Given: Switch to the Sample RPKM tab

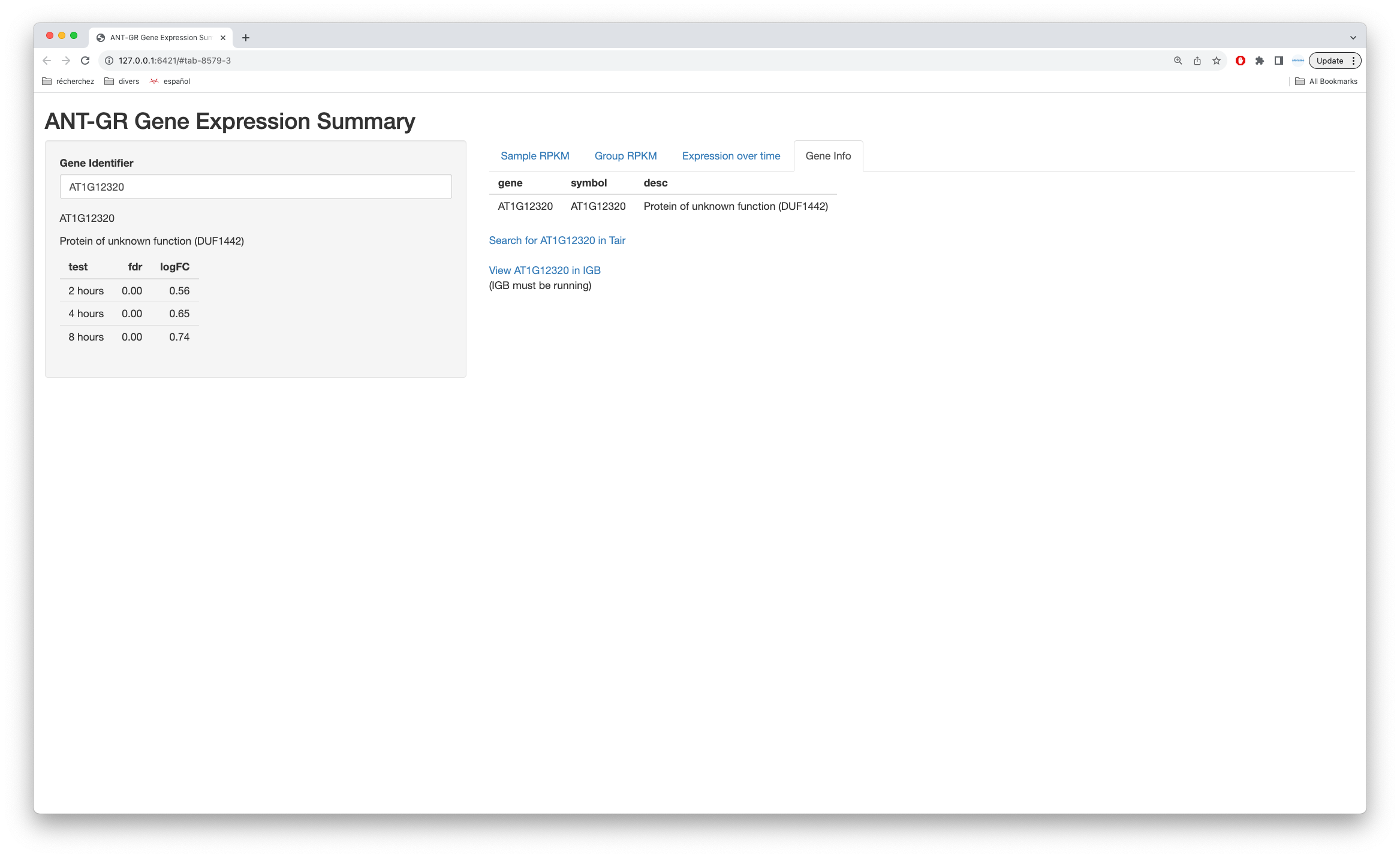Looking at the screenshot, I should pyautogui.click(x=535, y=156).
